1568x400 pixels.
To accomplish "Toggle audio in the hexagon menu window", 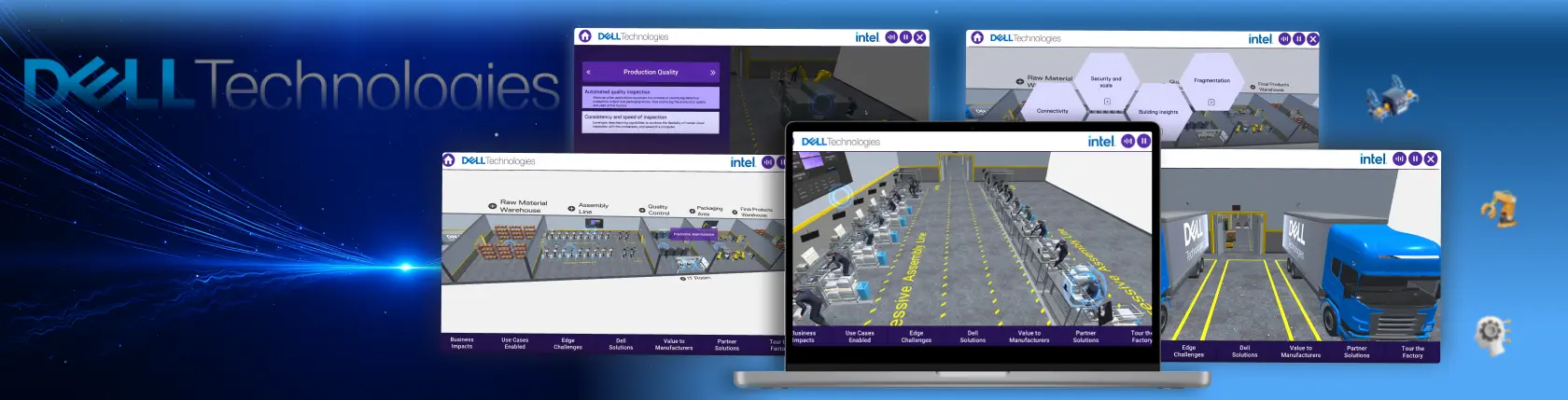I will click(1284, 39).
